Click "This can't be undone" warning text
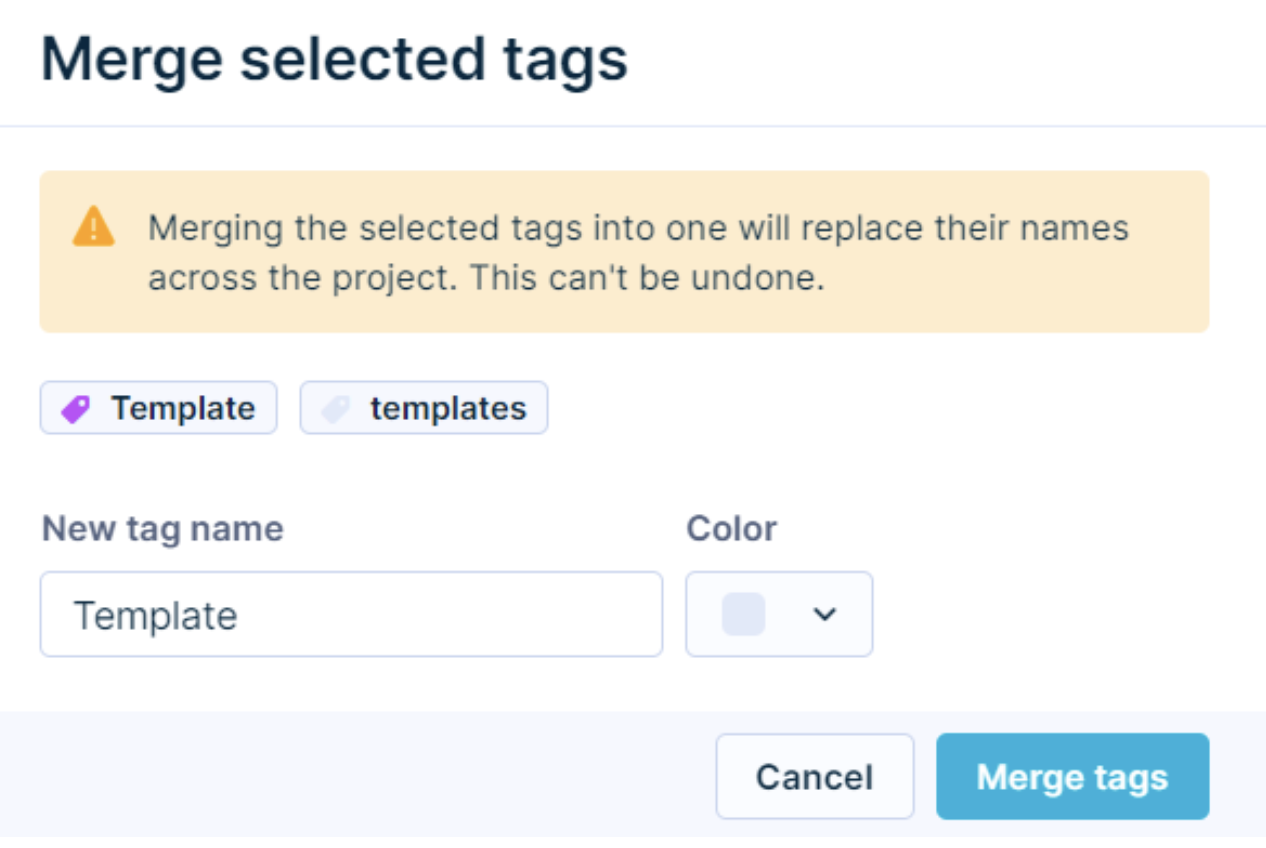 click(647, 279)
